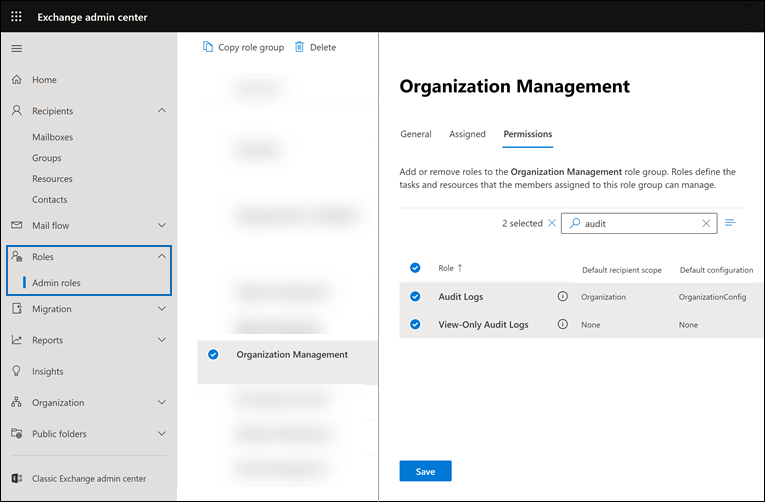Switch to the Assigned tab
The width and height of the screenshot is (765, 502).
pos(467,134)
